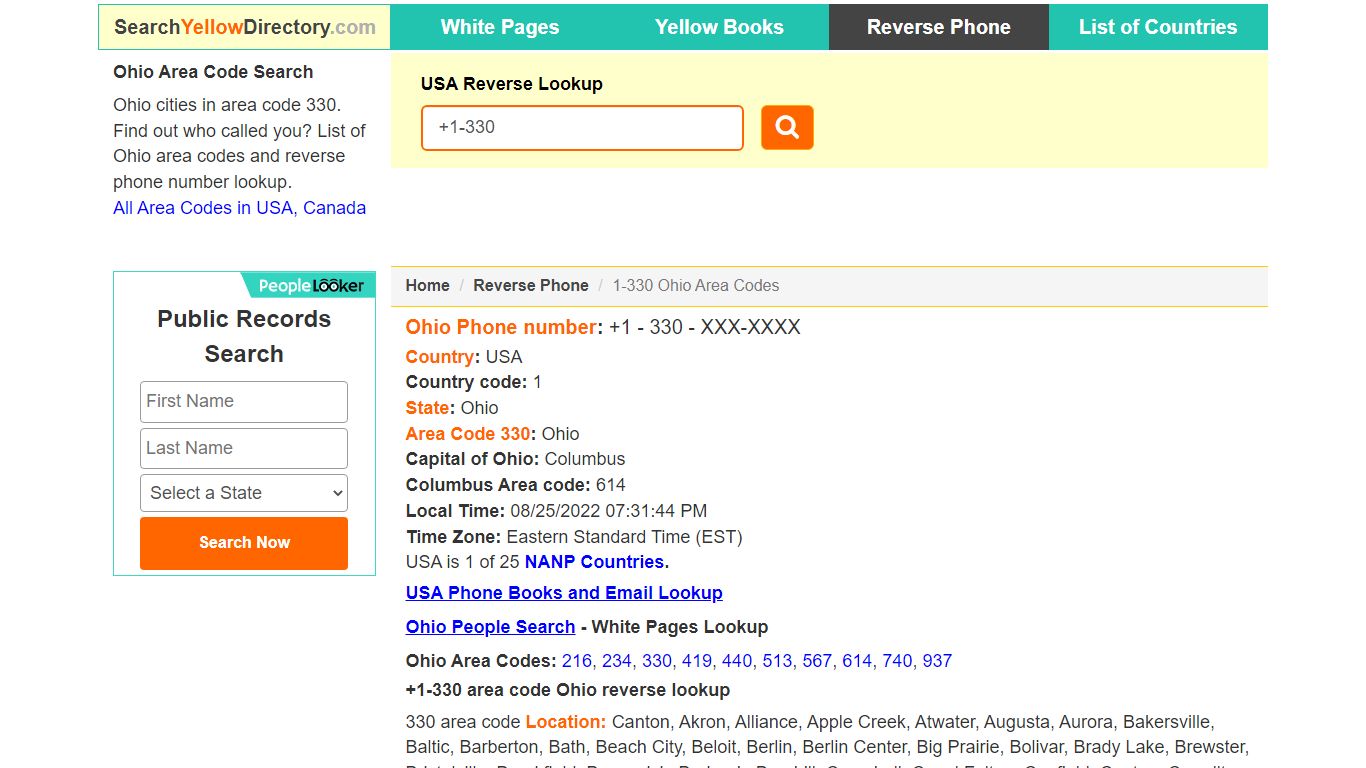
Task: Click the orange search magnifier button
Action: 787,127
